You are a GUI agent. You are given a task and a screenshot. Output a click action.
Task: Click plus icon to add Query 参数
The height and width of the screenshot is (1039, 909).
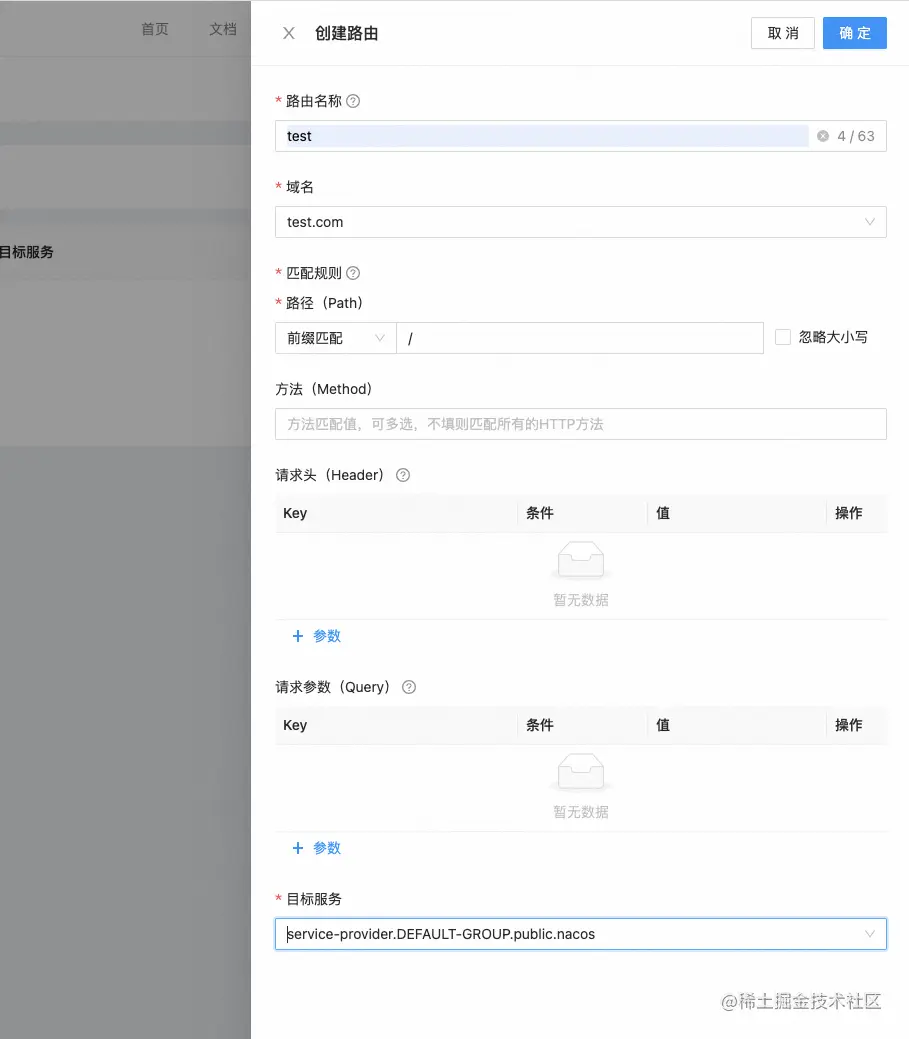(298, 848)
